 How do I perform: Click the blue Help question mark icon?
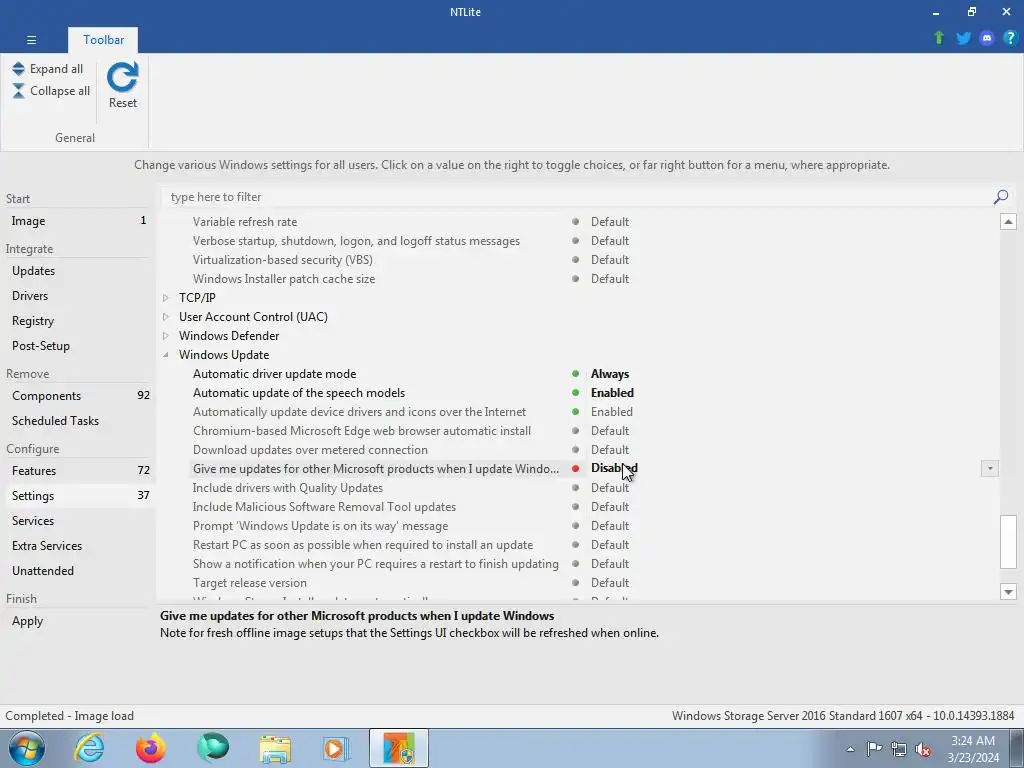tap(1010, 38)
